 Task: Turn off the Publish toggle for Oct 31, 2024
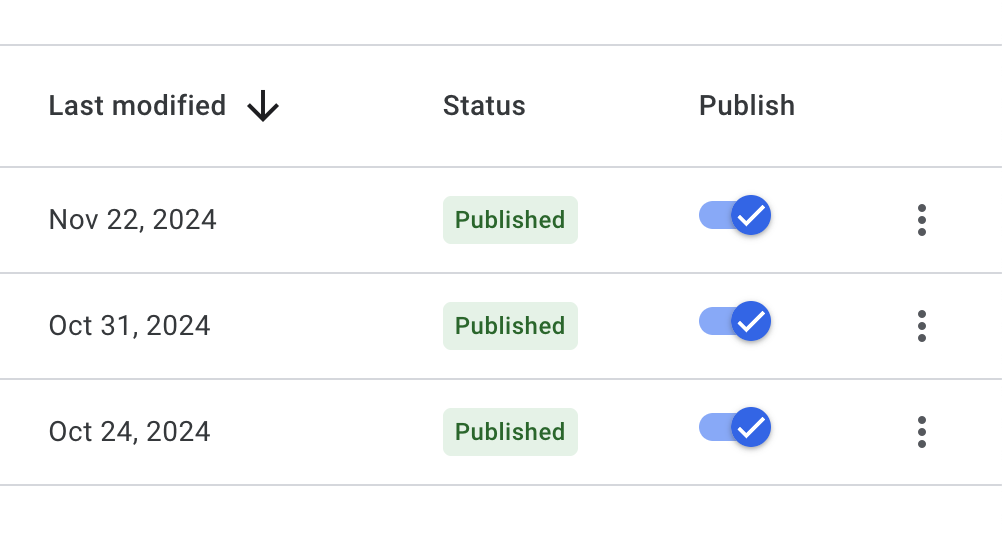tap(735, 321)
